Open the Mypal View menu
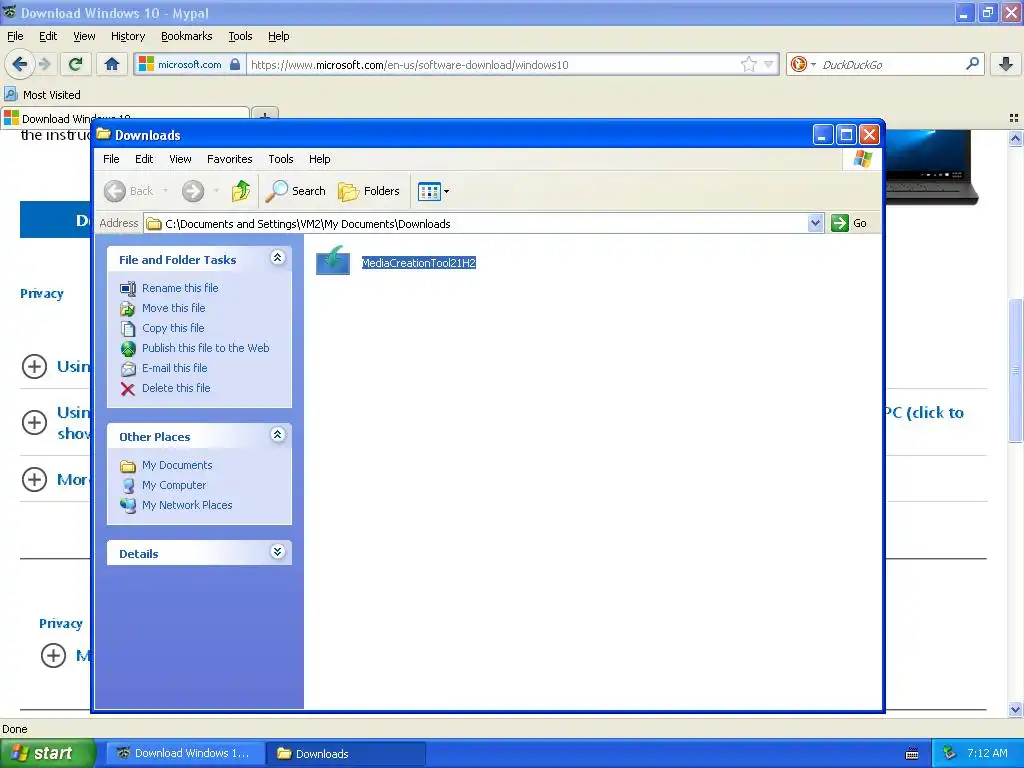The image size is (1024, 768). pos(84,36)
